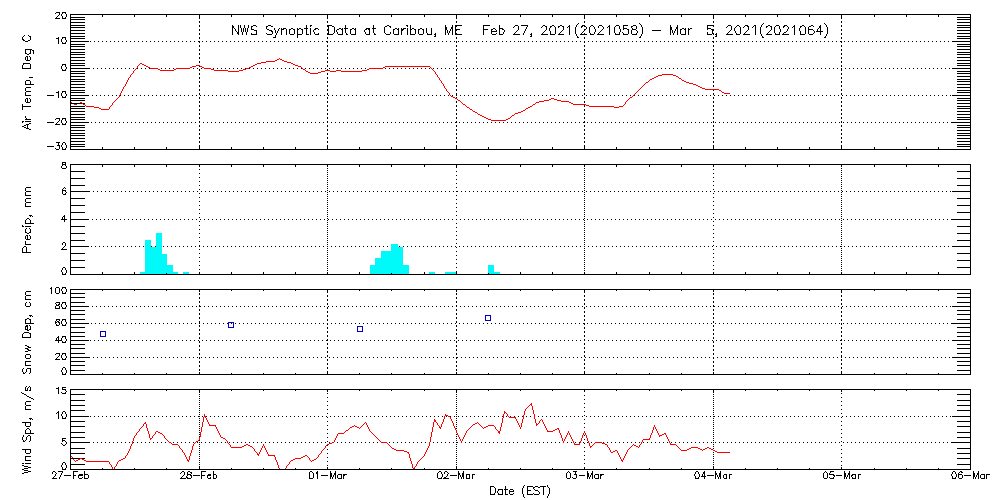
Task: Click the 05-Mar date tick label
Action: tap(842, 477)
